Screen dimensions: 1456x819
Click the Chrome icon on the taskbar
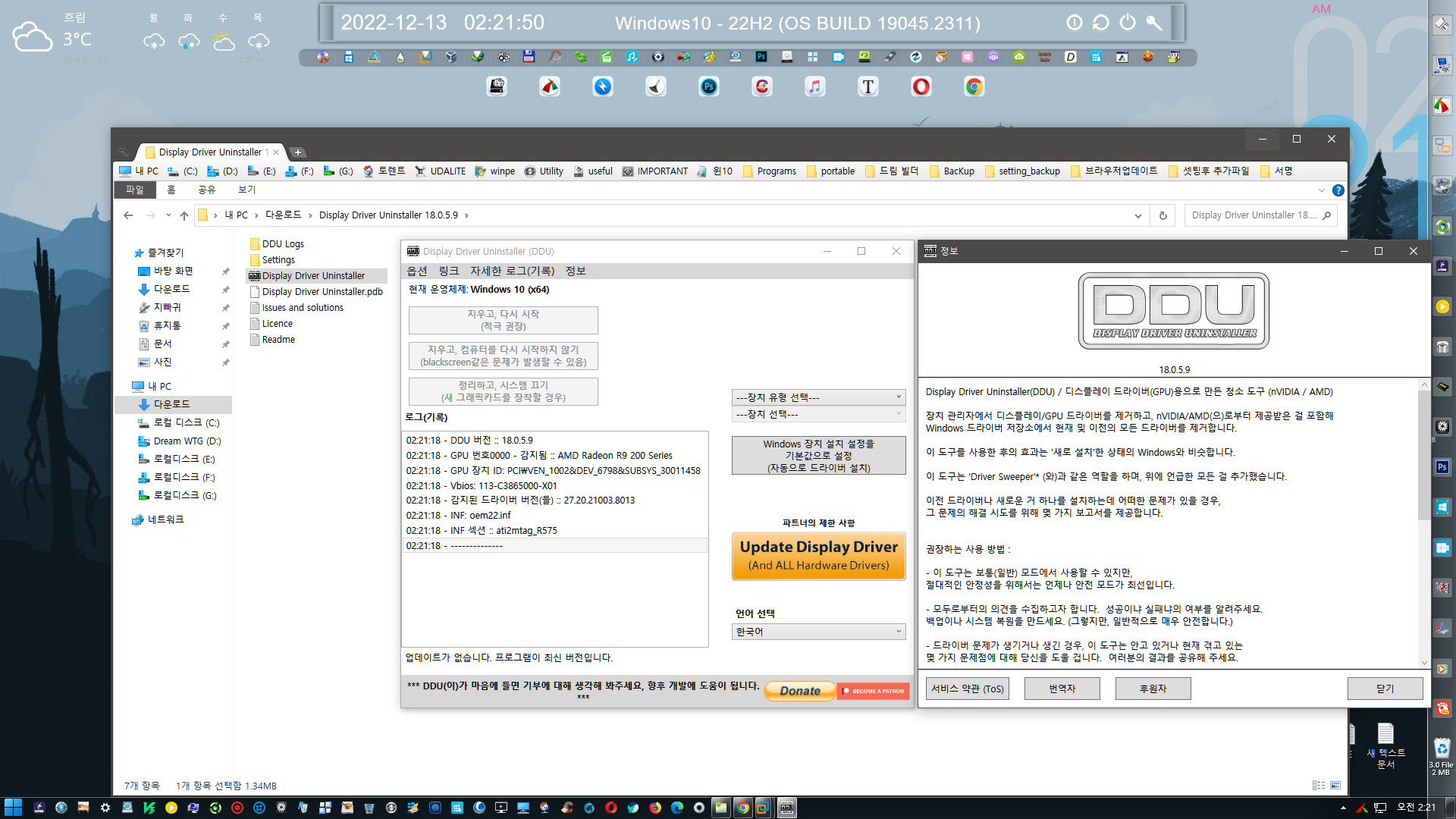click(x=742, y=808)
